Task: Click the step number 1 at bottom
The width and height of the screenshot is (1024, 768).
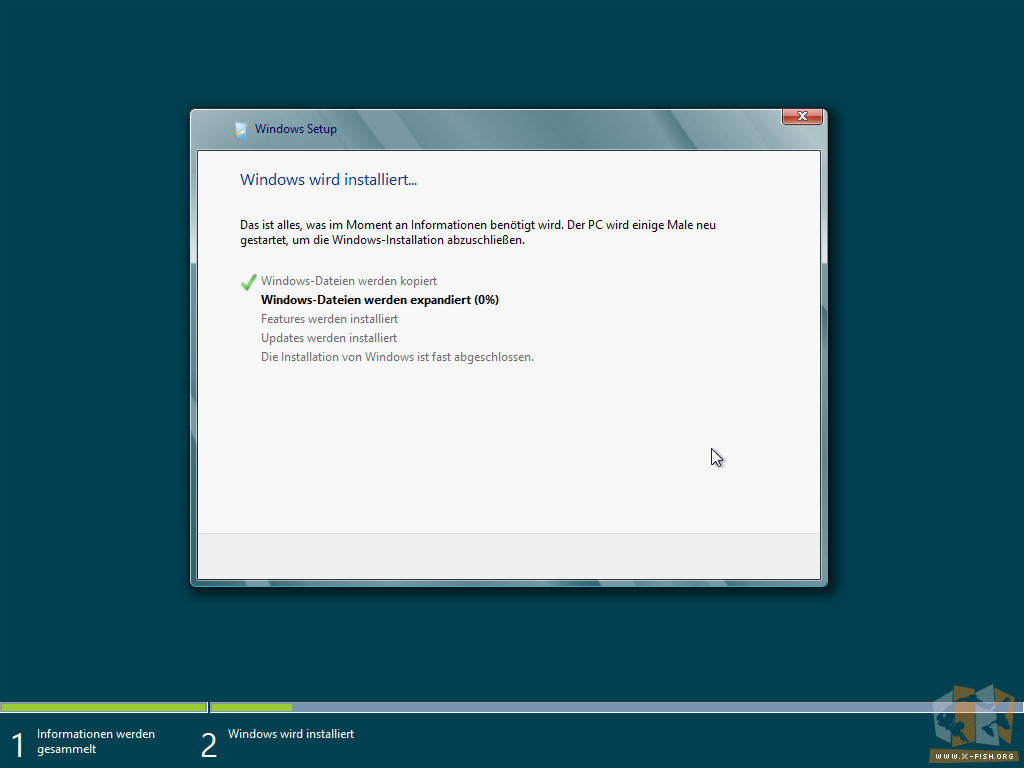Action: coord(18,745)
